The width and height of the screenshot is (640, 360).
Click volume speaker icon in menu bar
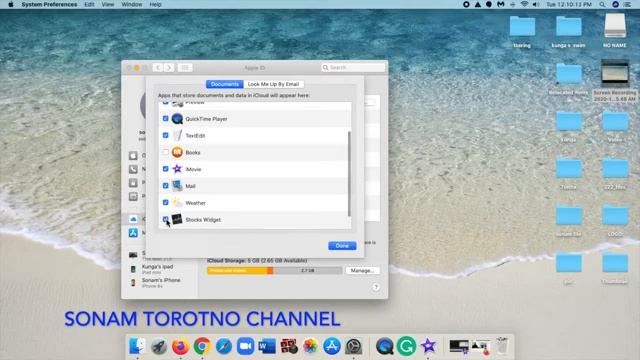[536, 4]
